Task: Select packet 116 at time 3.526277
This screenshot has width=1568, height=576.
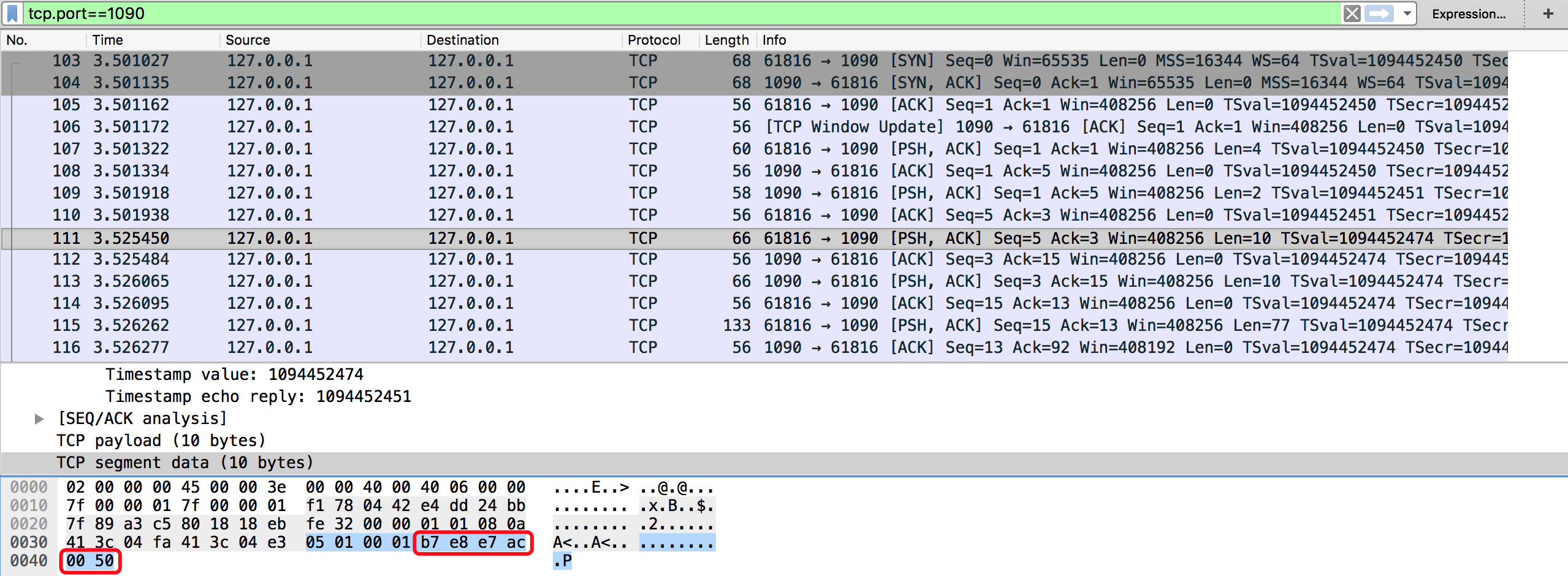Action: coord(754,347)
